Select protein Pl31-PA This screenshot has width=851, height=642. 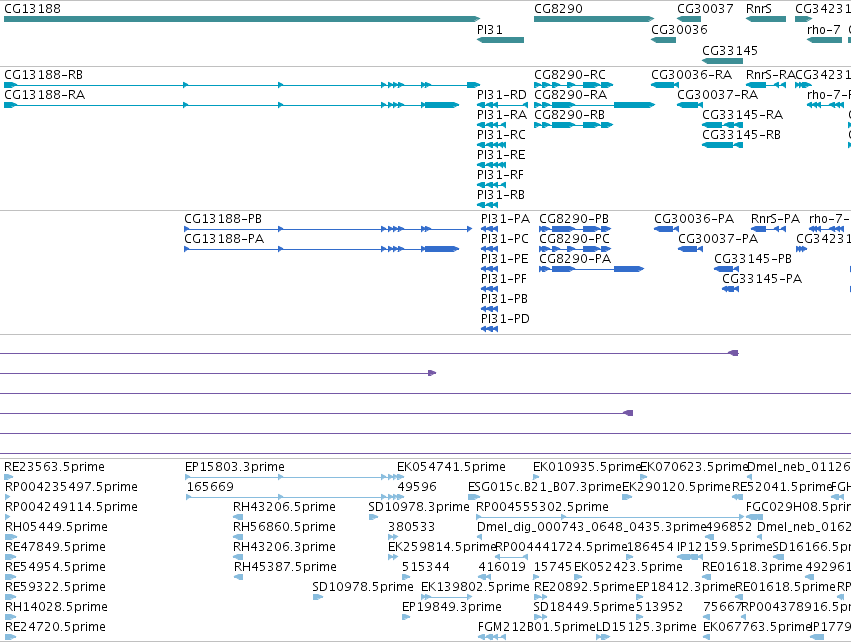click(x=490, y=229)
